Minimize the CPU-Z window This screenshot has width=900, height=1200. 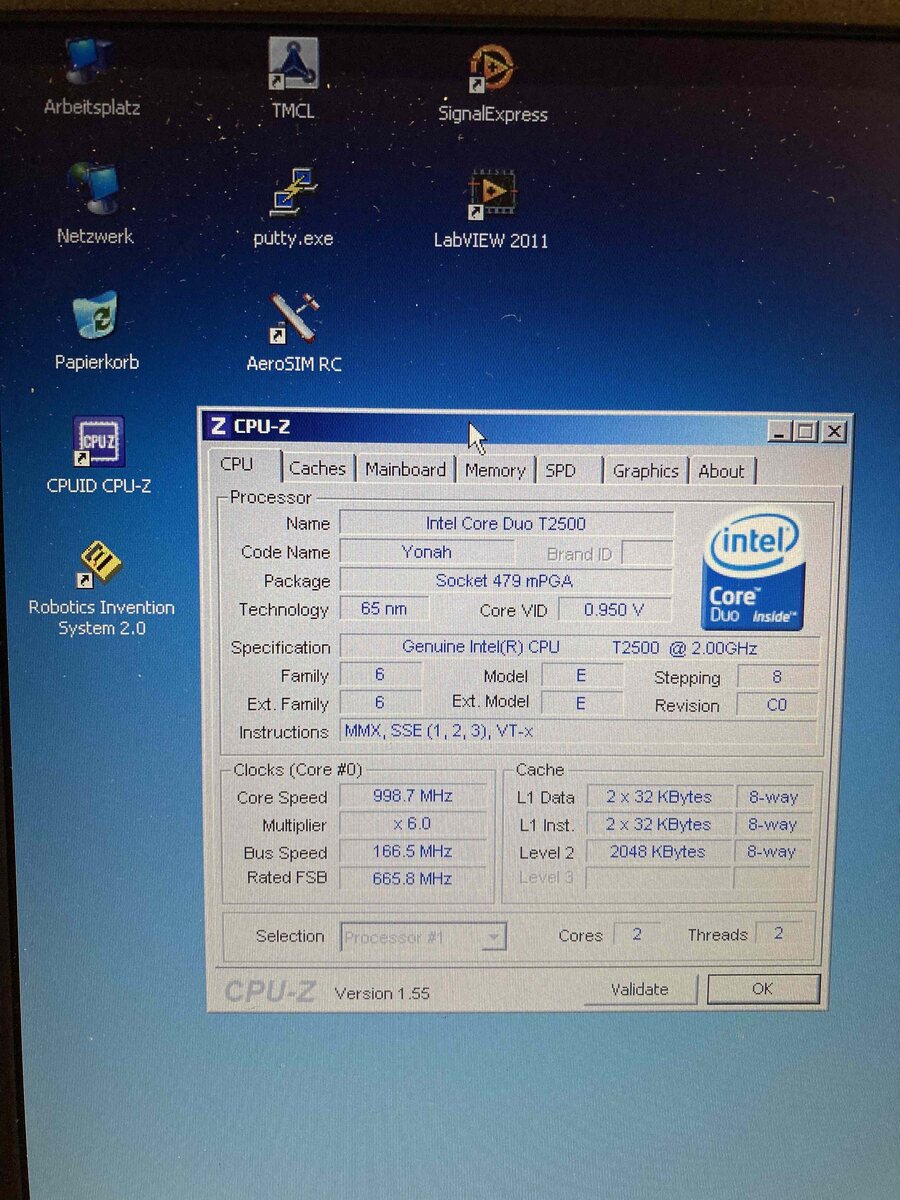coord(780,431)
